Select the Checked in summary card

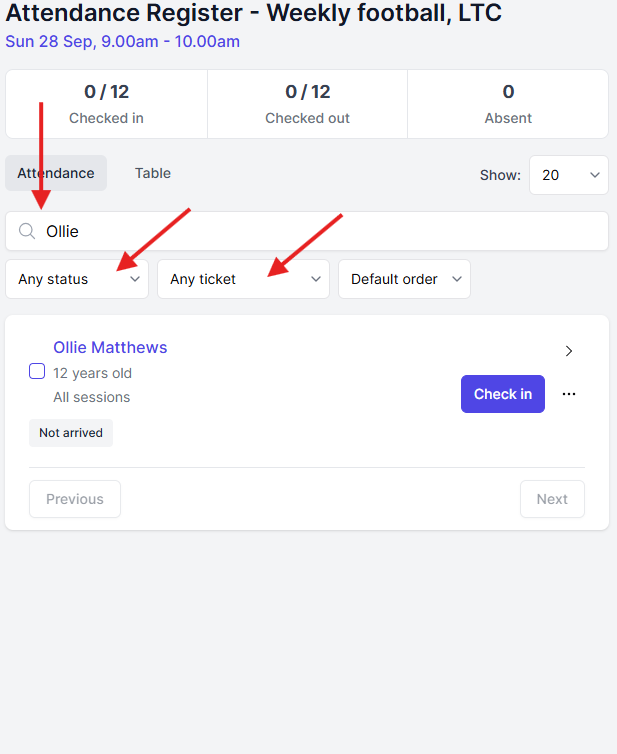106,104
